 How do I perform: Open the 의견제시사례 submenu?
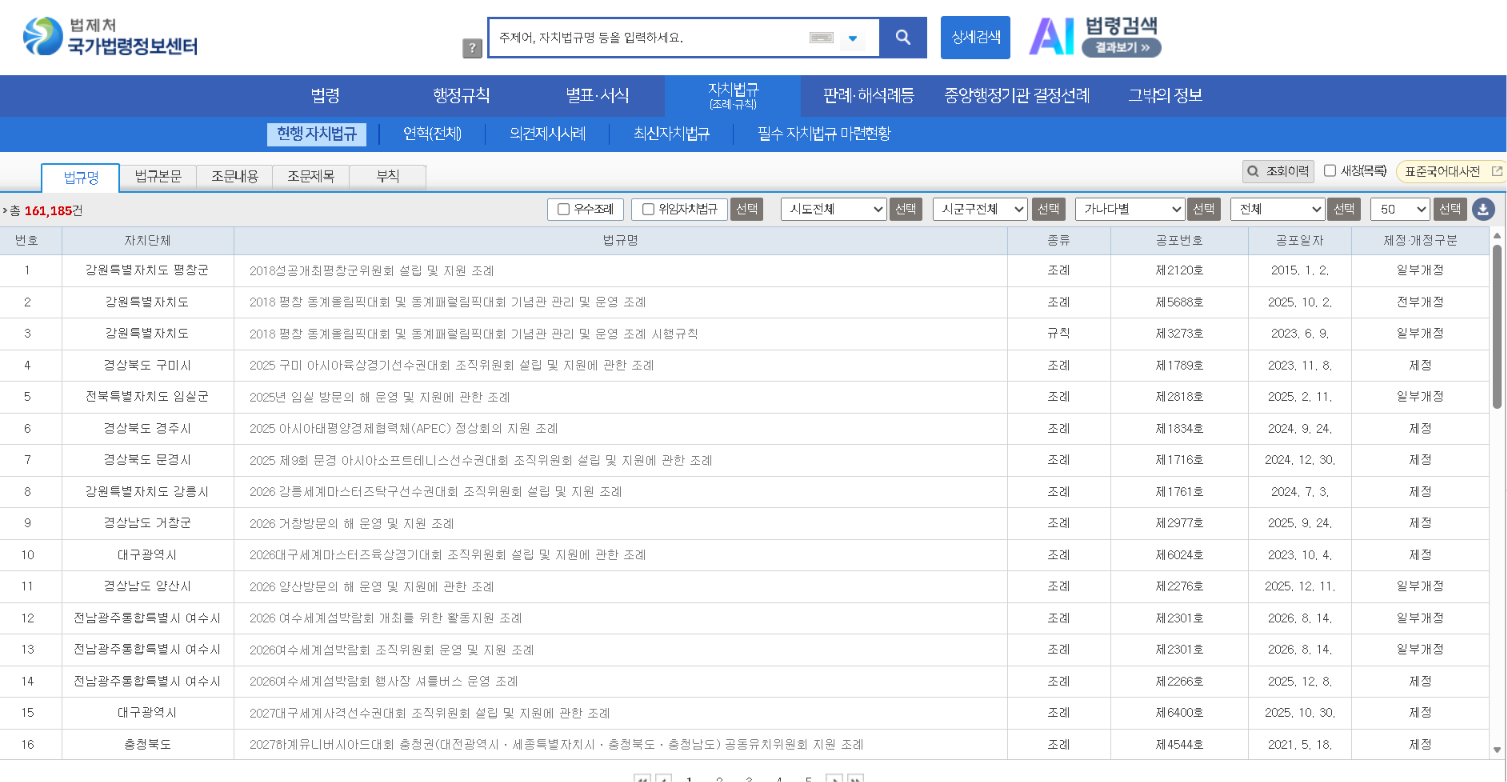click(x=547, y=134)
